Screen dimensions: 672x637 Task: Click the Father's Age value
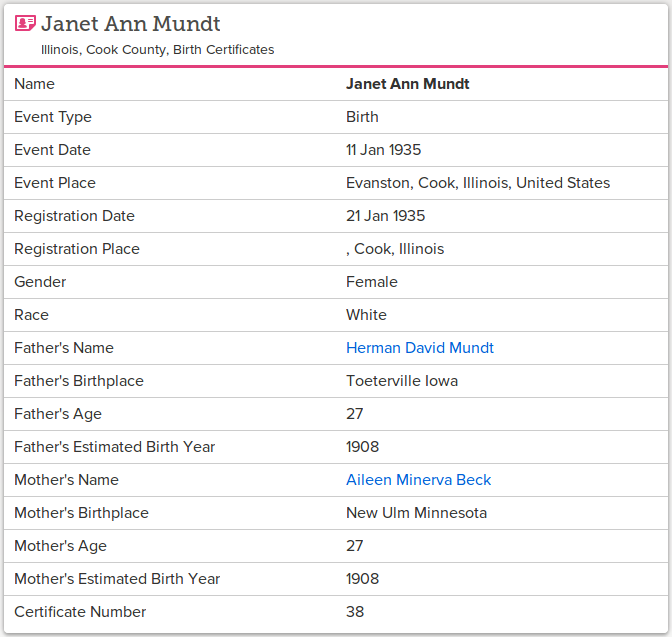355,414
